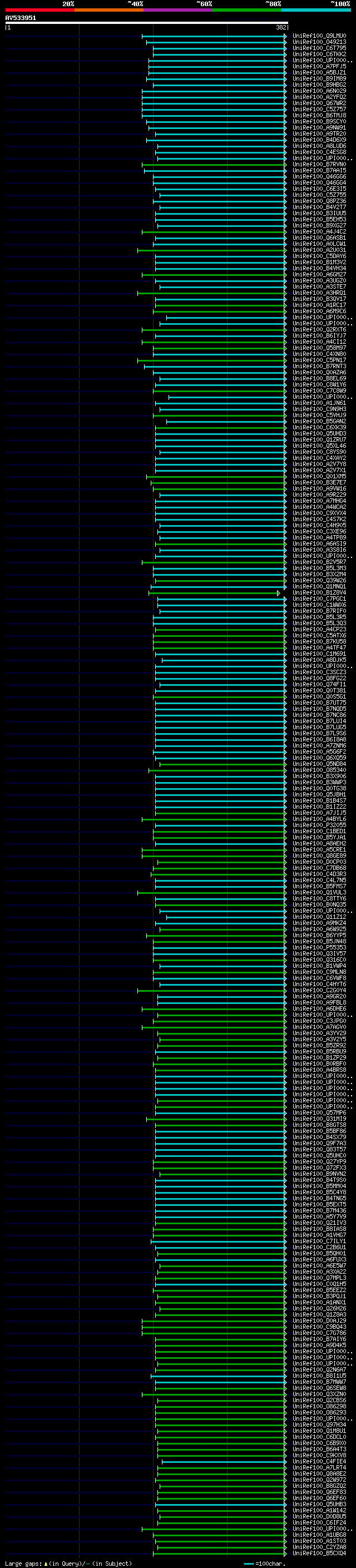356x1568 pixels.
Task: Select hit label UniRef100_B4D6X9
Action: point(319,140)
